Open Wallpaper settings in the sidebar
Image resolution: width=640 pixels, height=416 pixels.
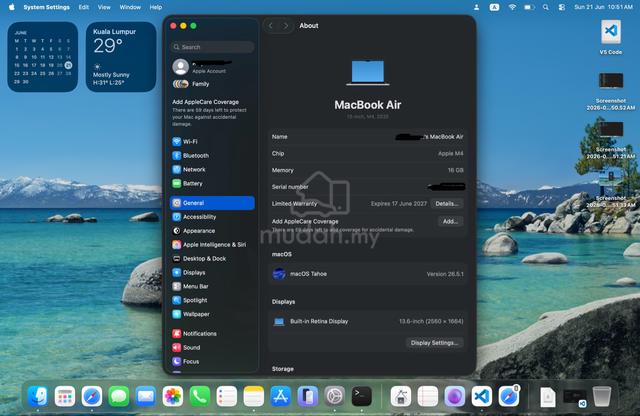(x=212, y=314)
